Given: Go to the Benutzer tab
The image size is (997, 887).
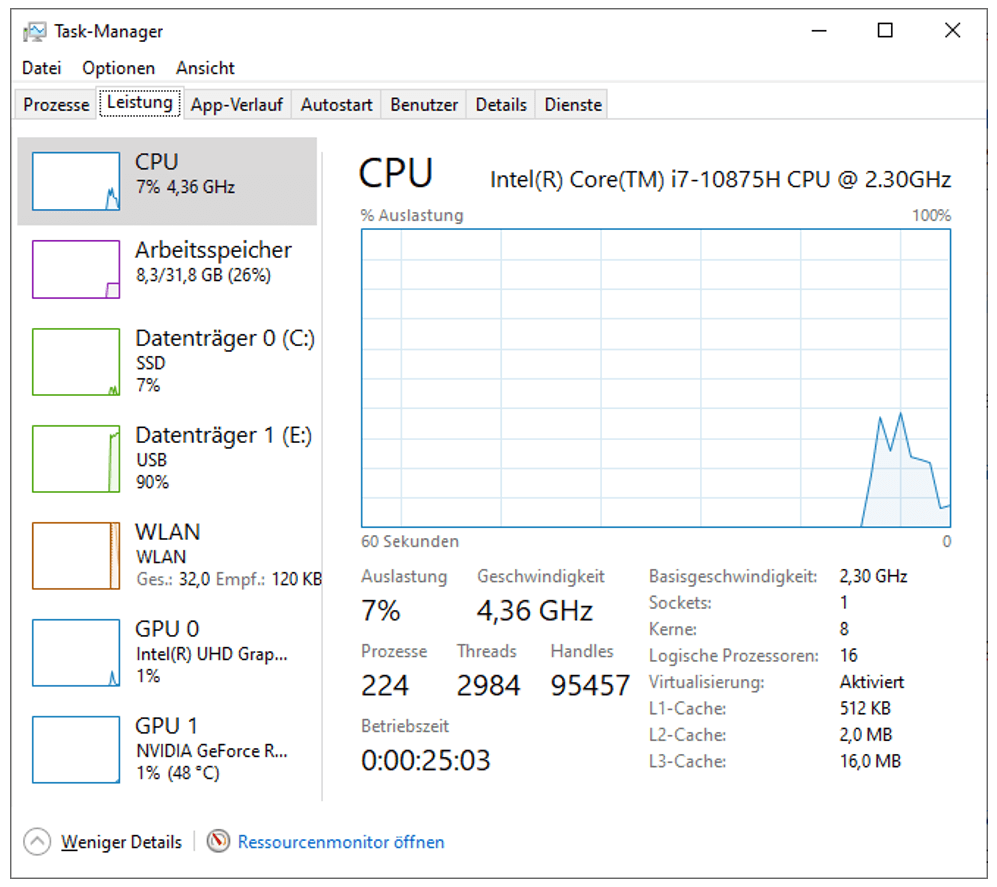Looking at the screenshot, I should point(423,104).
